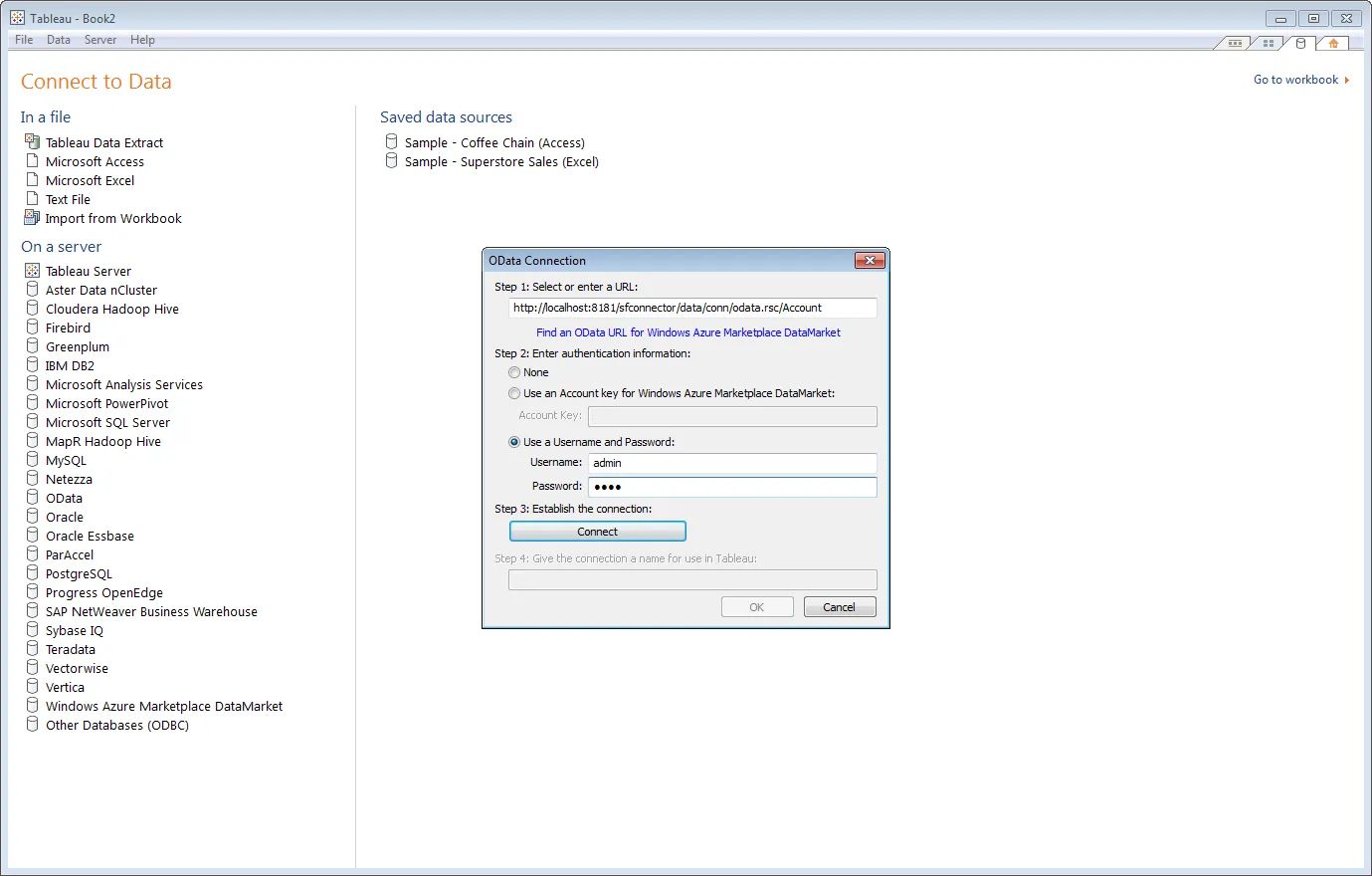Click into the OData URL input field
The image size is (1372, 876).
point(691,309)
